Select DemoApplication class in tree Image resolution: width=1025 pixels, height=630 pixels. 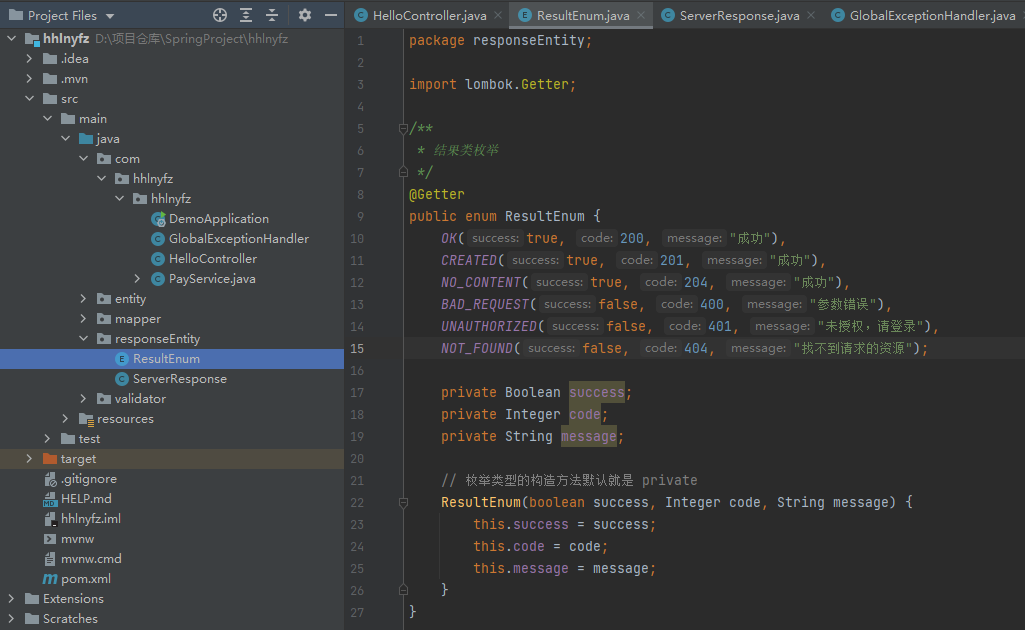pyautogui.click(x=218, y=219)
